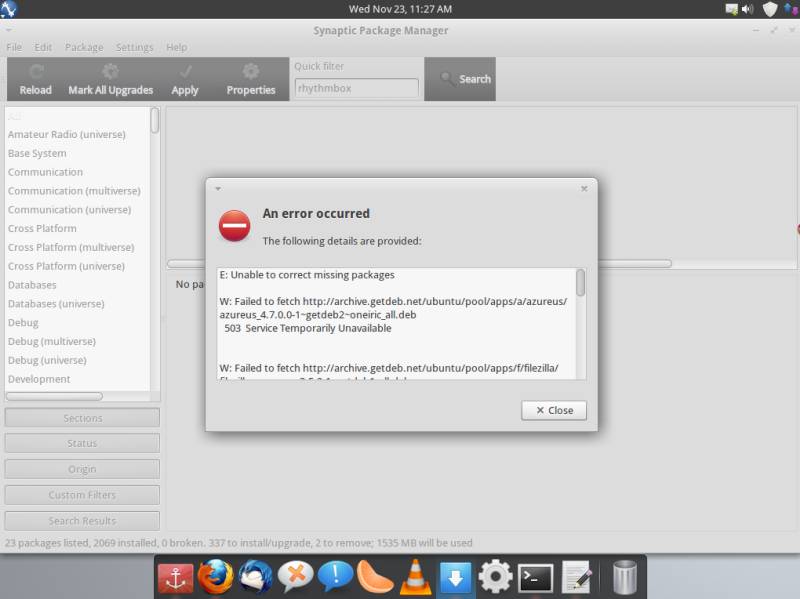Click the Close button in error dialog
The height and width of the screenshot is (599, 800).
pyautogui.click(x=554, y=410)
